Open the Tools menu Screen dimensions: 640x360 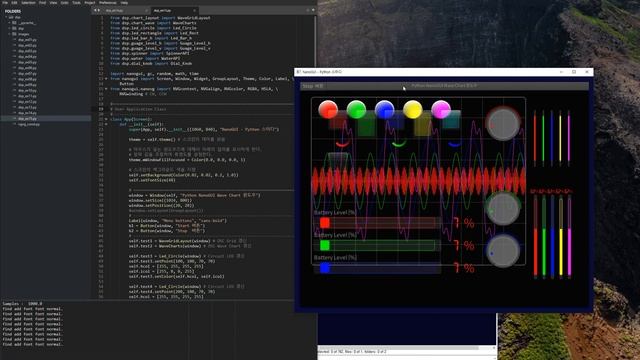point(76,2)
